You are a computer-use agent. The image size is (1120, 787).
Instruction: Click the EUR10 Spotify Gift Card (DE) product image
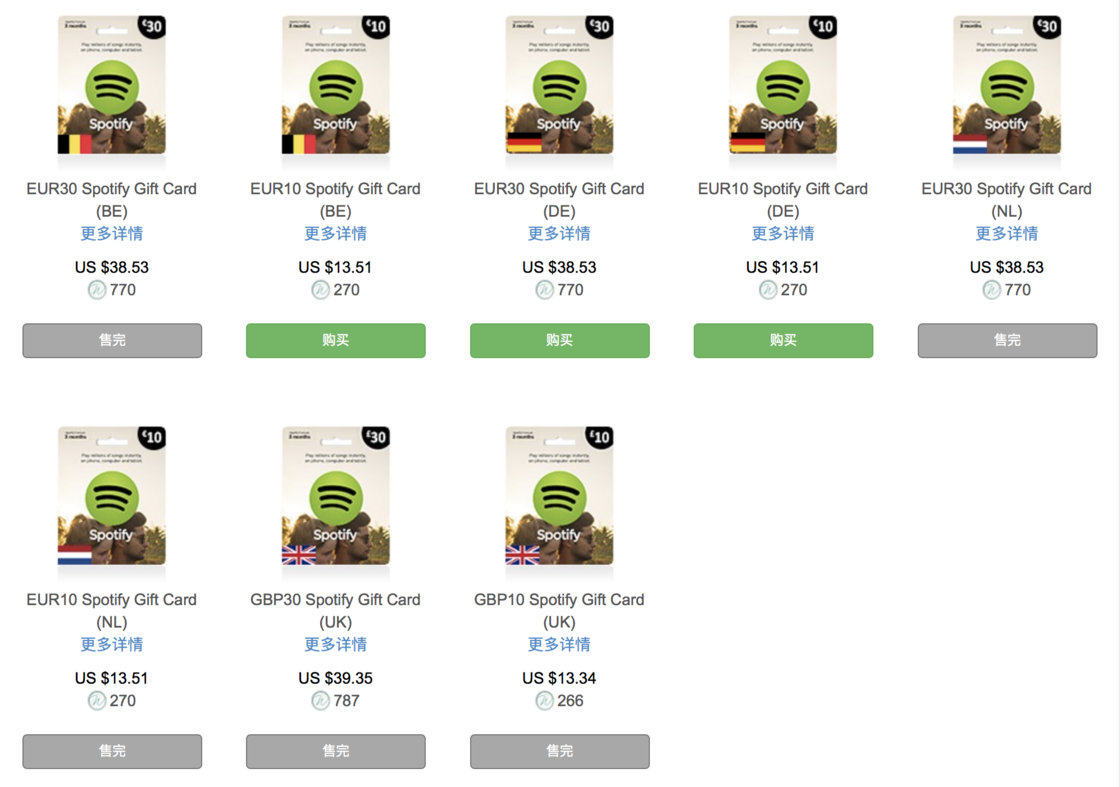click(784, 85)
